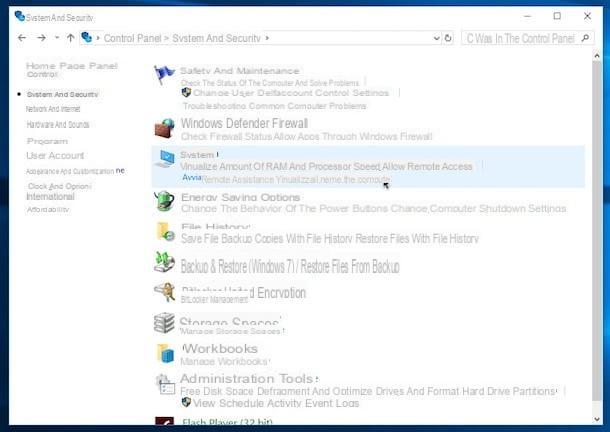Open Backup & Restore (Windows 7)
This screenshot has width=610, height=432.
point(237,266)
